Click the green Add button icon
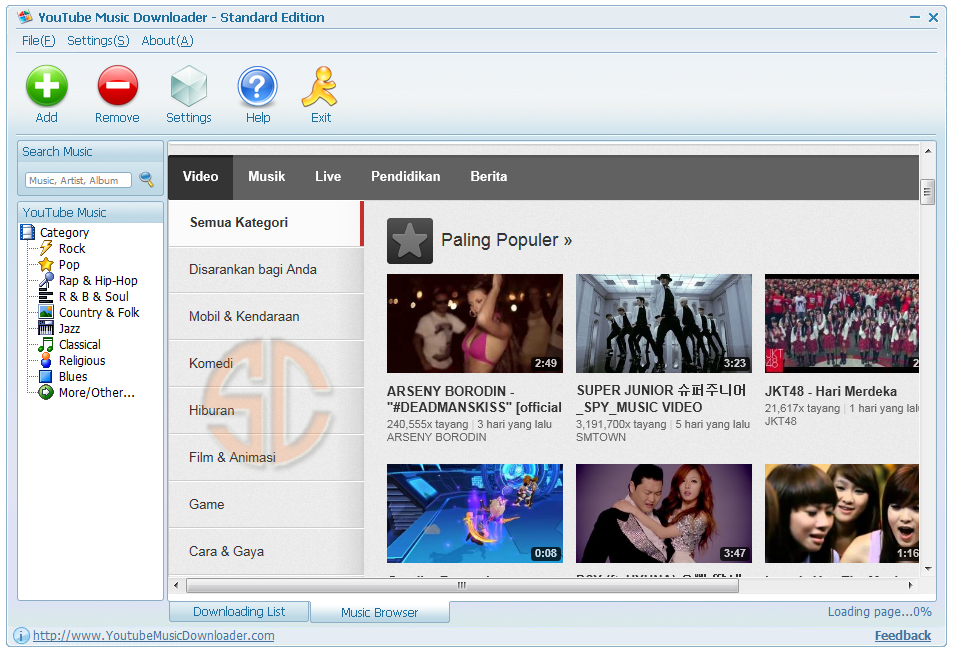 click(x=47, y=86)
